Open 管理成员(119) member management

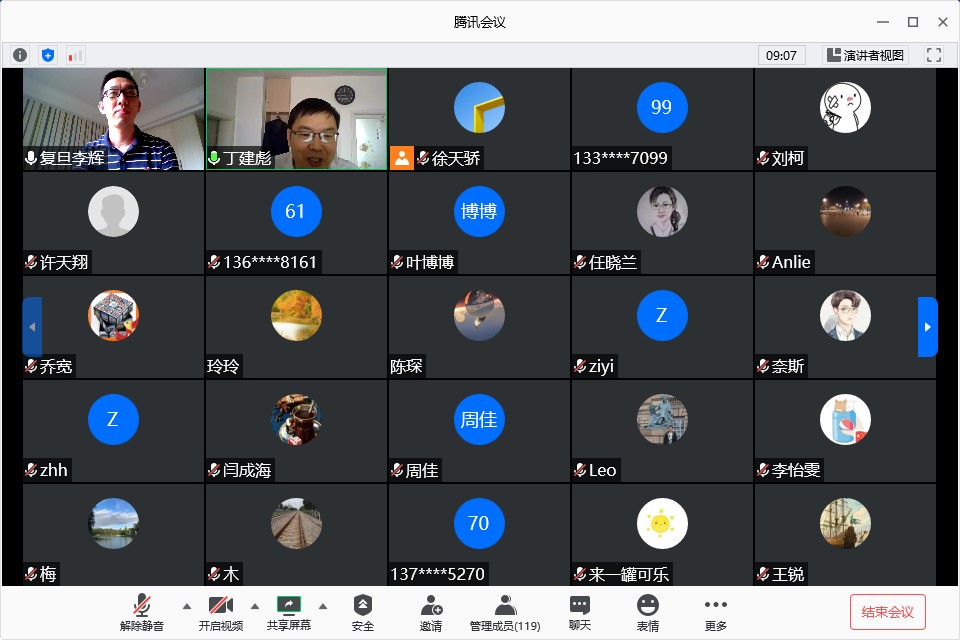coord(505,612)
